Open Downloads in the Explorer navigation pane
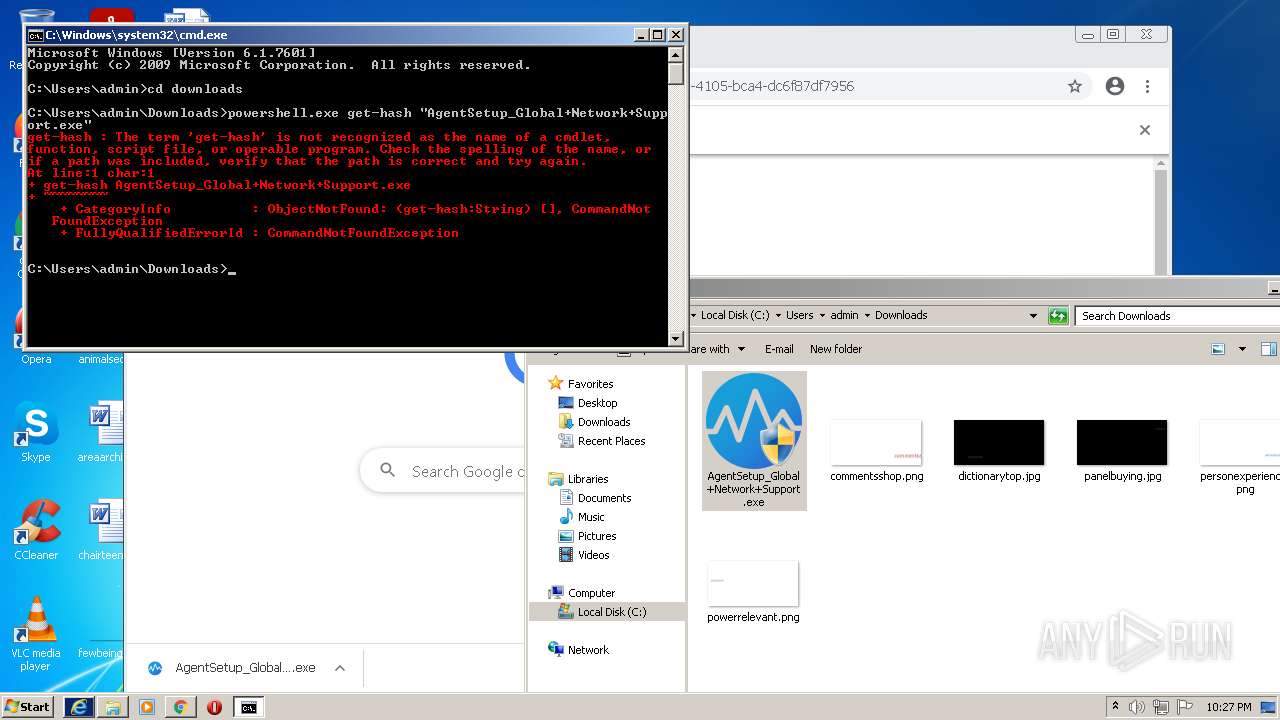The width and height of the screenshot is (1280, 720). point(604,422)
